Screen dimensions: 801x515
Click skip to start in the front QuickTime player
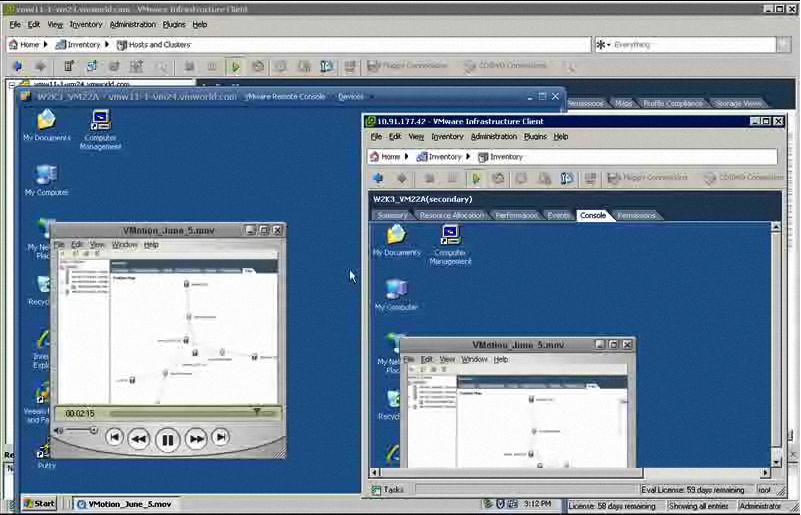pyautogui.click(x=114, y=437)
